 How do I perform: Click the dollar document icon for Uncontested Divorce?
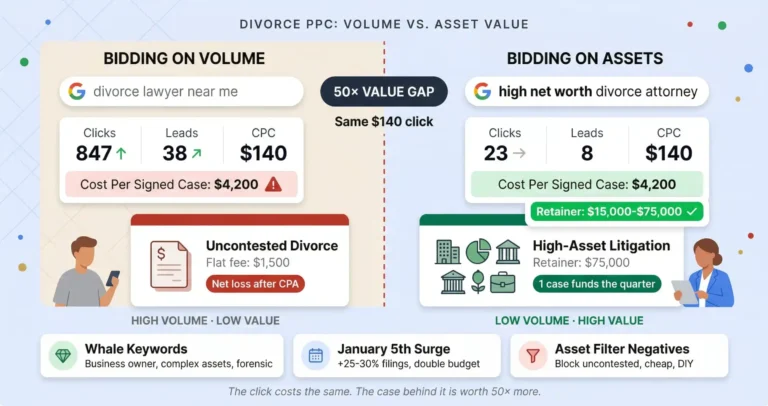pyautogui.click(x=171, y=264)
